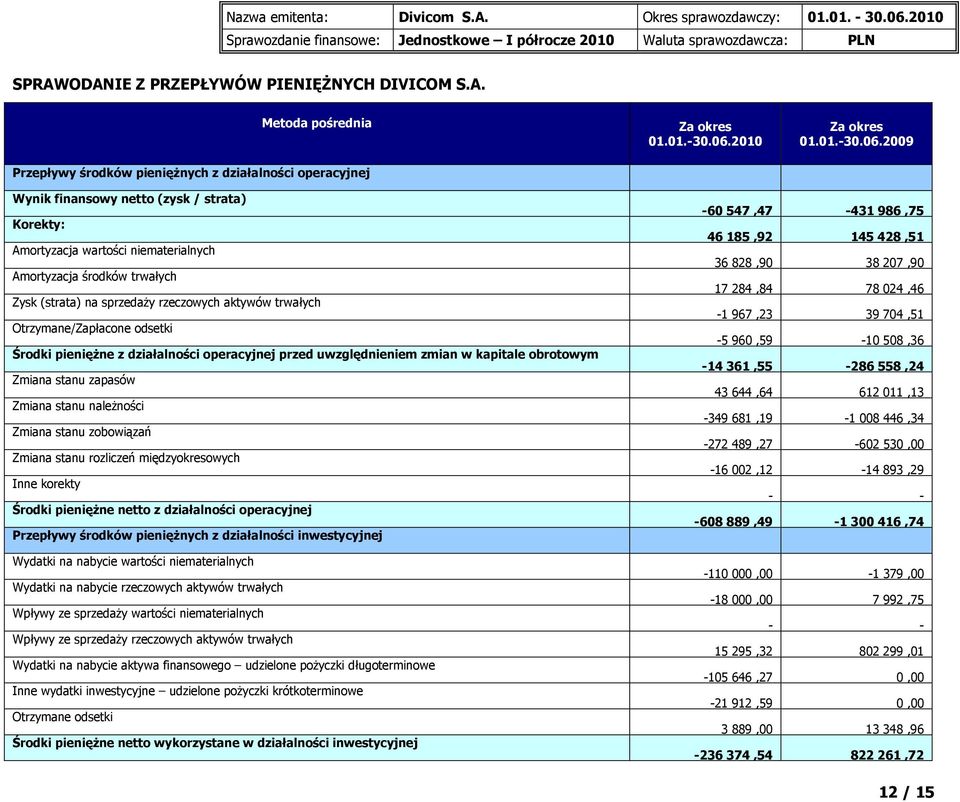This screenshot has height=802, width=960.
Task: Click 'Środki pieniężne netto z działalności operacyjnej' label
Action: (162, 510)
